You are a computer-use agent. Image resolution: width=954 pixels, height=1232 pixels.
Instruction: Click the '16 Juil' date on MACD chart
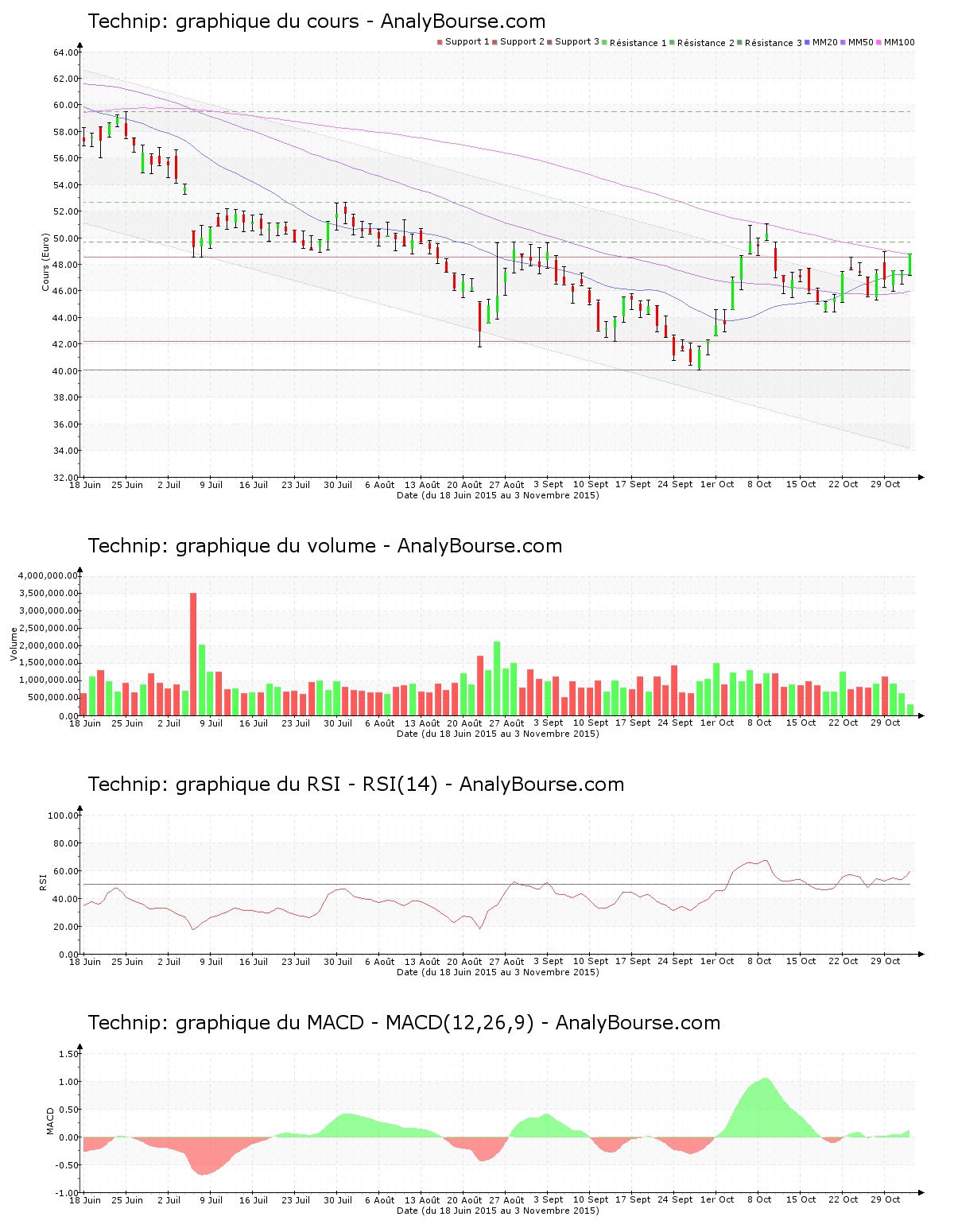[x=254, y=1200]
